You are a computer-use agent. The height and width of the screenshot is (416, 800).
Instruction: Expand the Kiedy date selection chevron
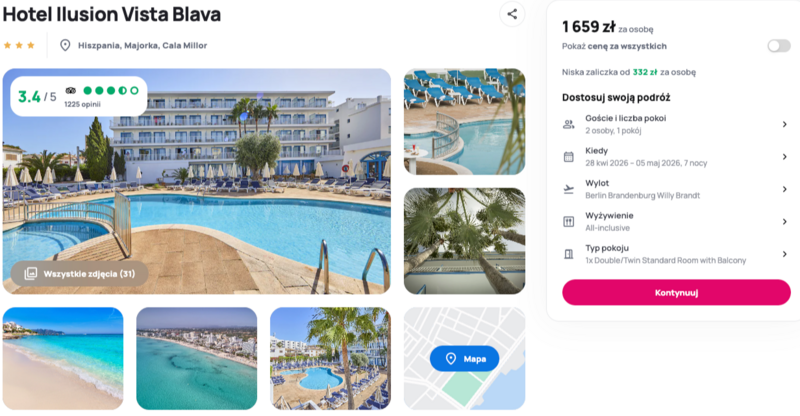point(785,157)
